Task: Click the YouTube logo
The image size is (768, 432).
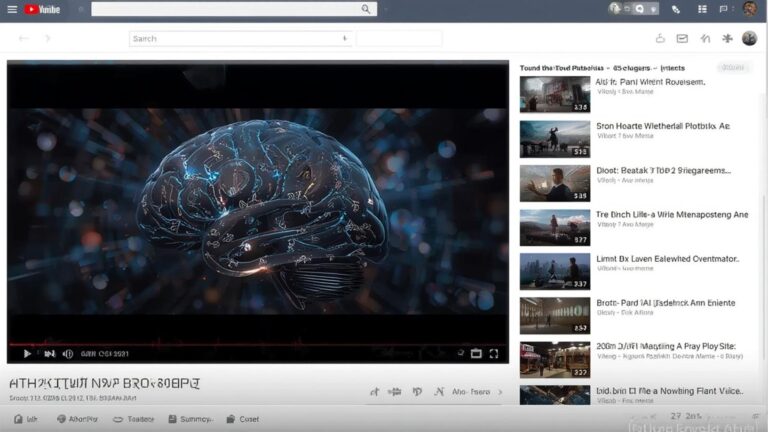Action: [42, 9]
